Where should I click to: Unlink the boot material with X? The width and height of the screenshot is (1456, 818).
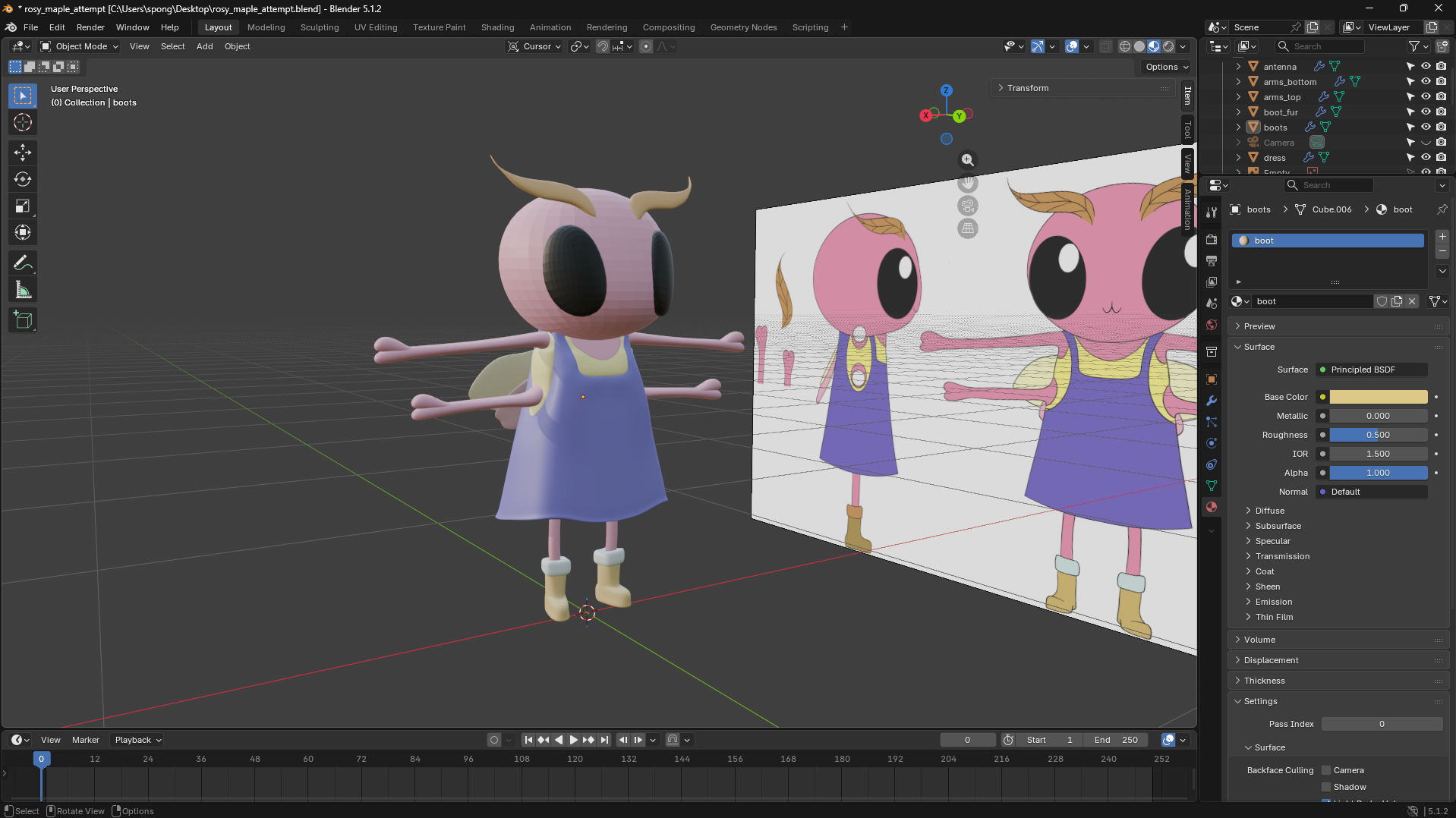pyautogui.click(x=1412, y=301)
